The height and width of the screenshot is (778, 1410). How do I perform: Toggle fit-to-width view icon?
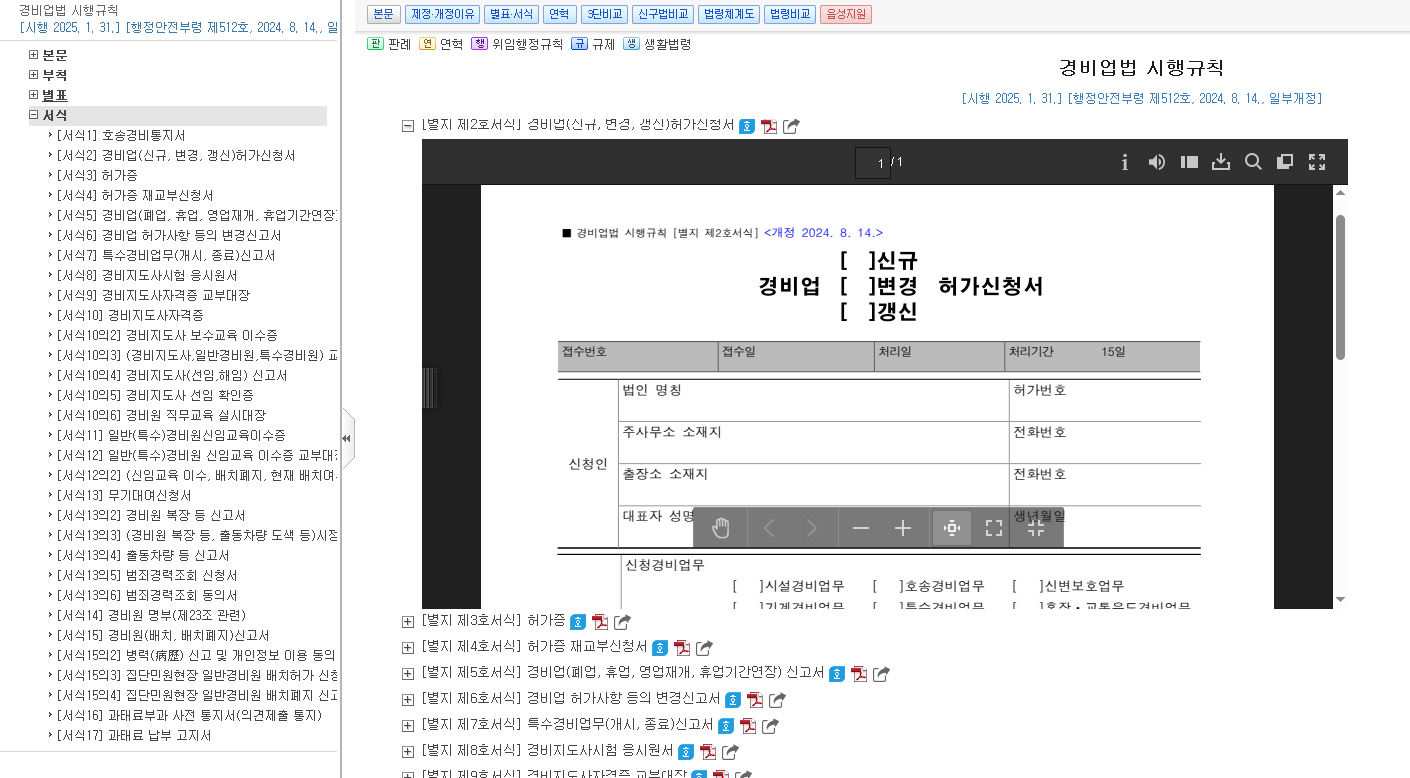pyautogui.click(x=952, y=528)
